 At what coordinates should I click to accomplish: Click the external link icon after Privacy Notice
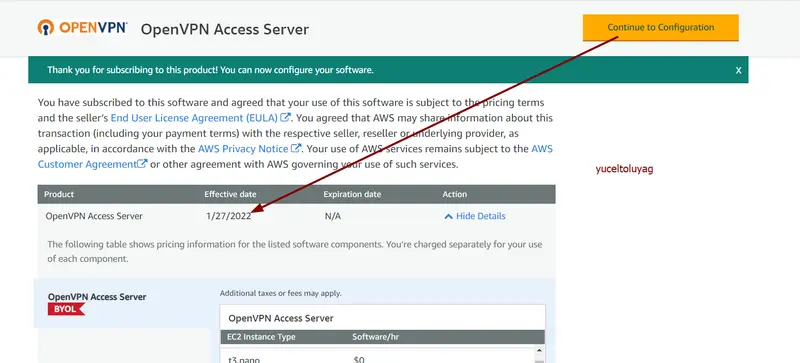click(296, 149)
